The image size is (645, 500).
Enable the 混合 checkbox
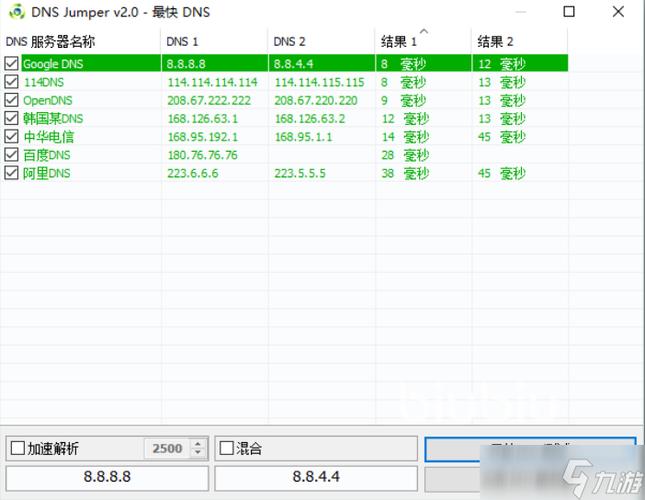[227, 448]
